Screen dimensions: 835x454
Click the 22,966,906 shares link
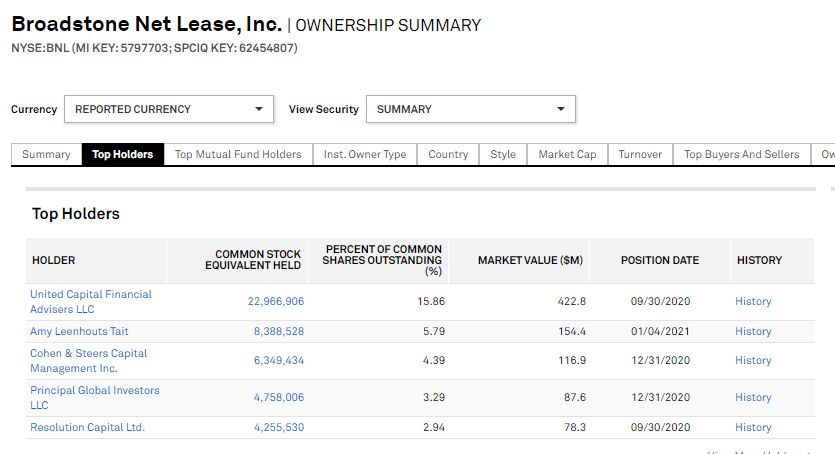pyautogui.click(x=276, y=301)
